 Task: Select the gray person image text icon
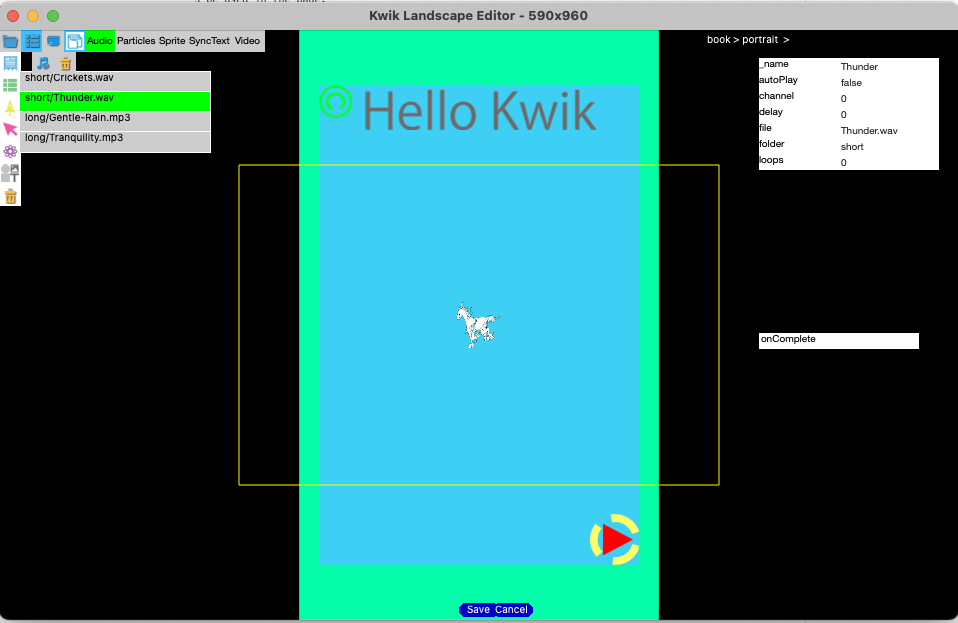[10, 173]
